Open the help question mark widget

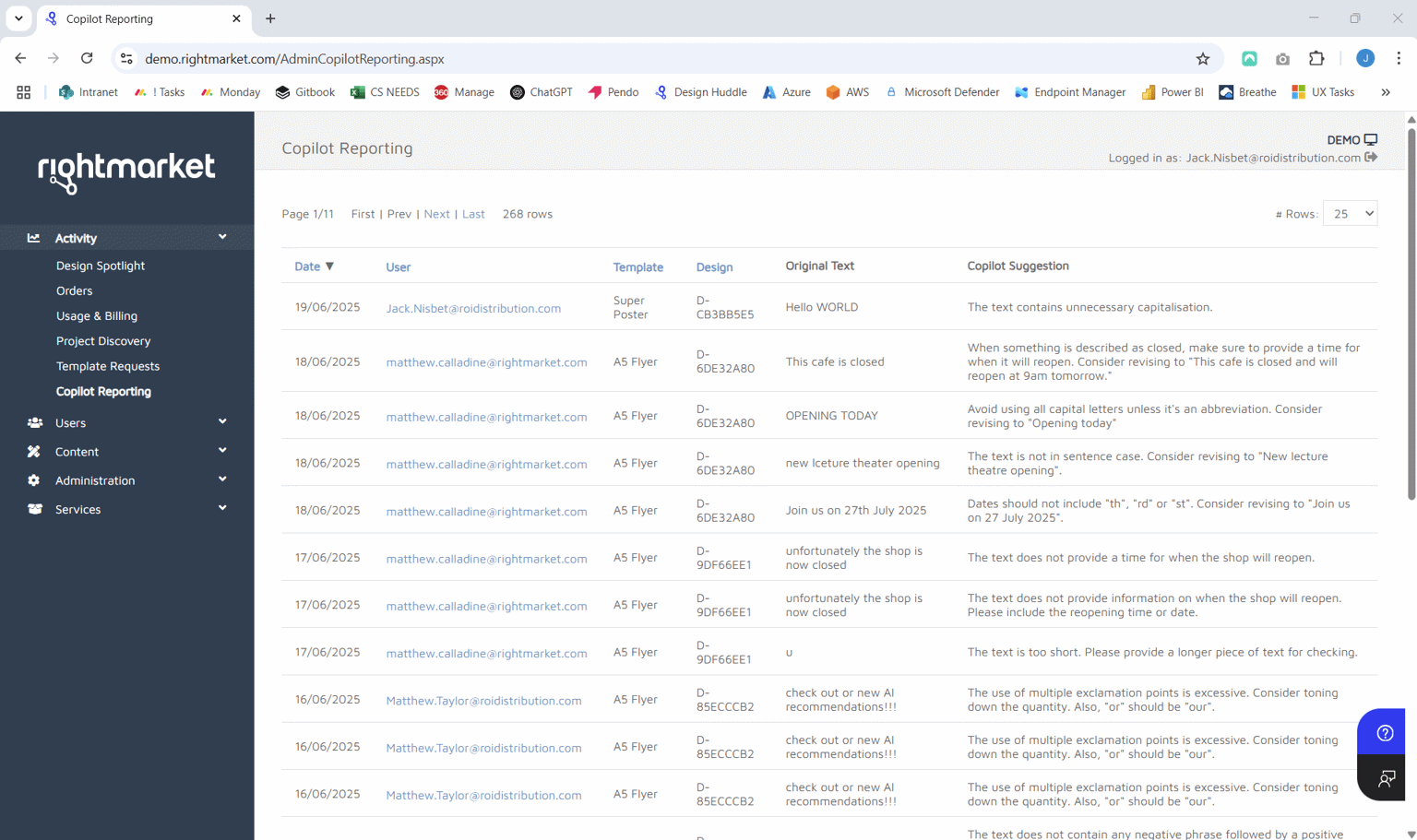pos(1384,733)
